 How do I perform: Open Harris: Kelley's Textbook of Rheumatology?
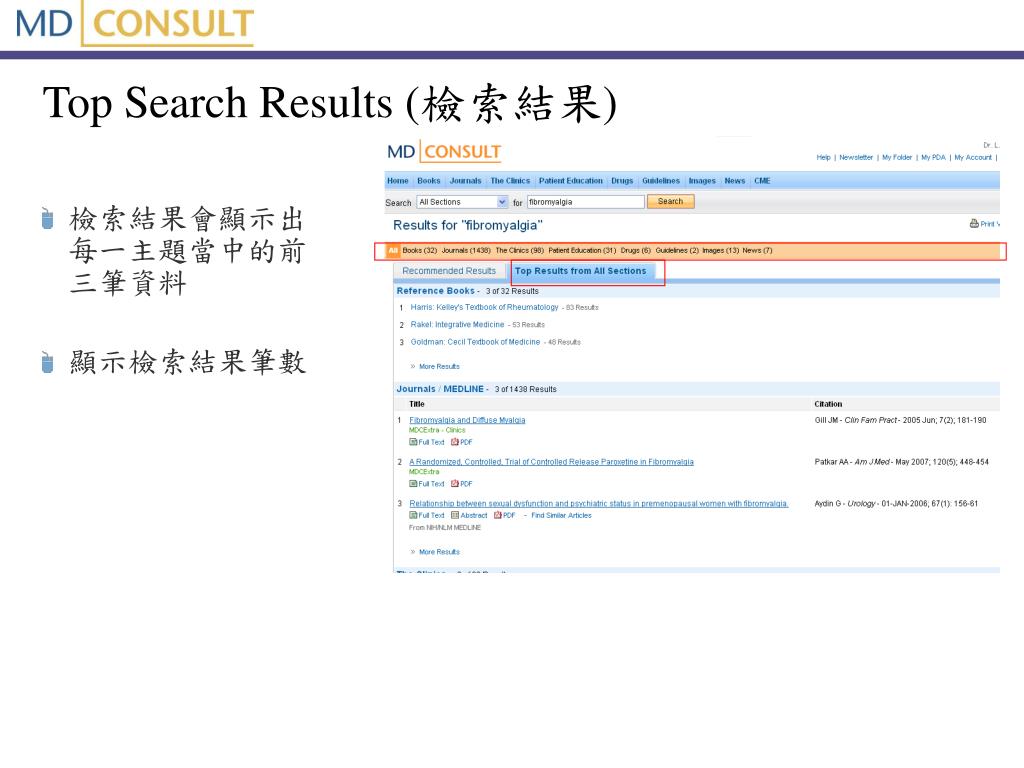click(x=484, y=308)
